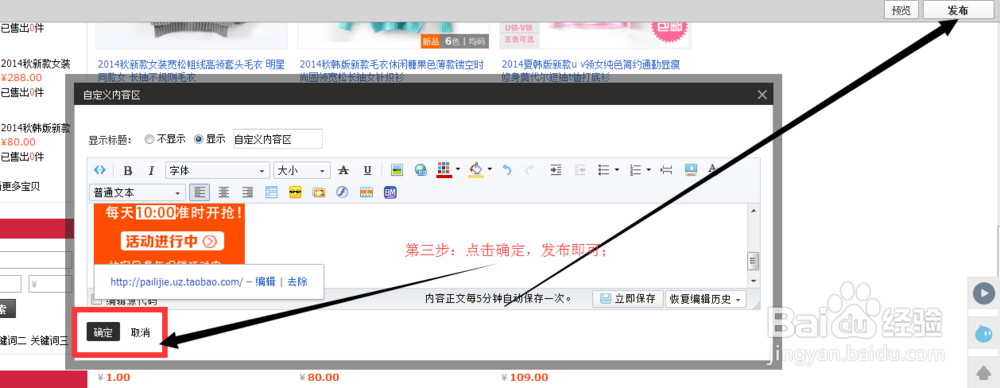Image resolution: width=1000 pixels, height=388 pixels.
Task: Redo edit in editor toolbar
Action: pyautogui.click(x=529, y=170)
